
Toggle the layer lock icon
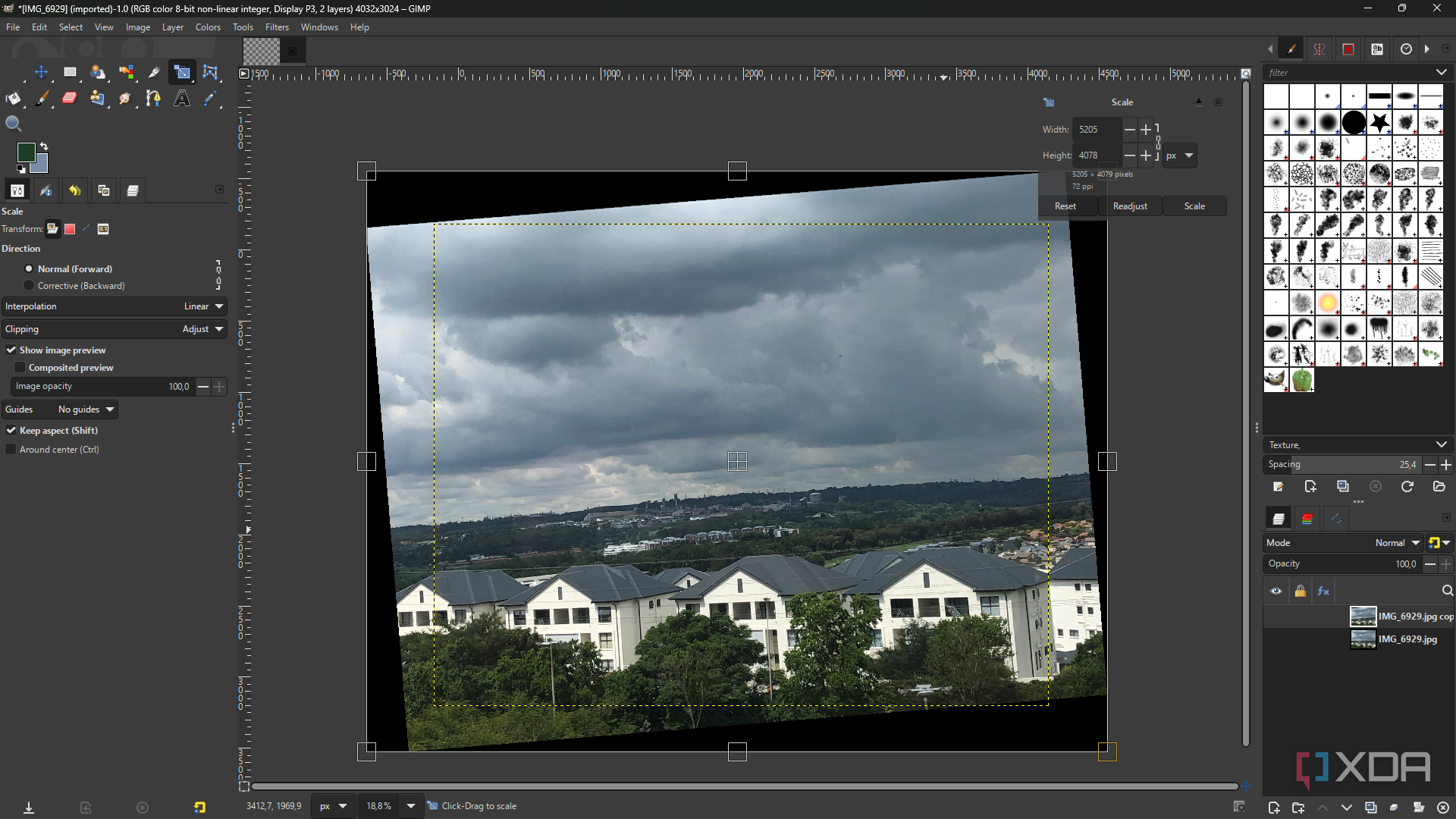[x=1300, y=591]
